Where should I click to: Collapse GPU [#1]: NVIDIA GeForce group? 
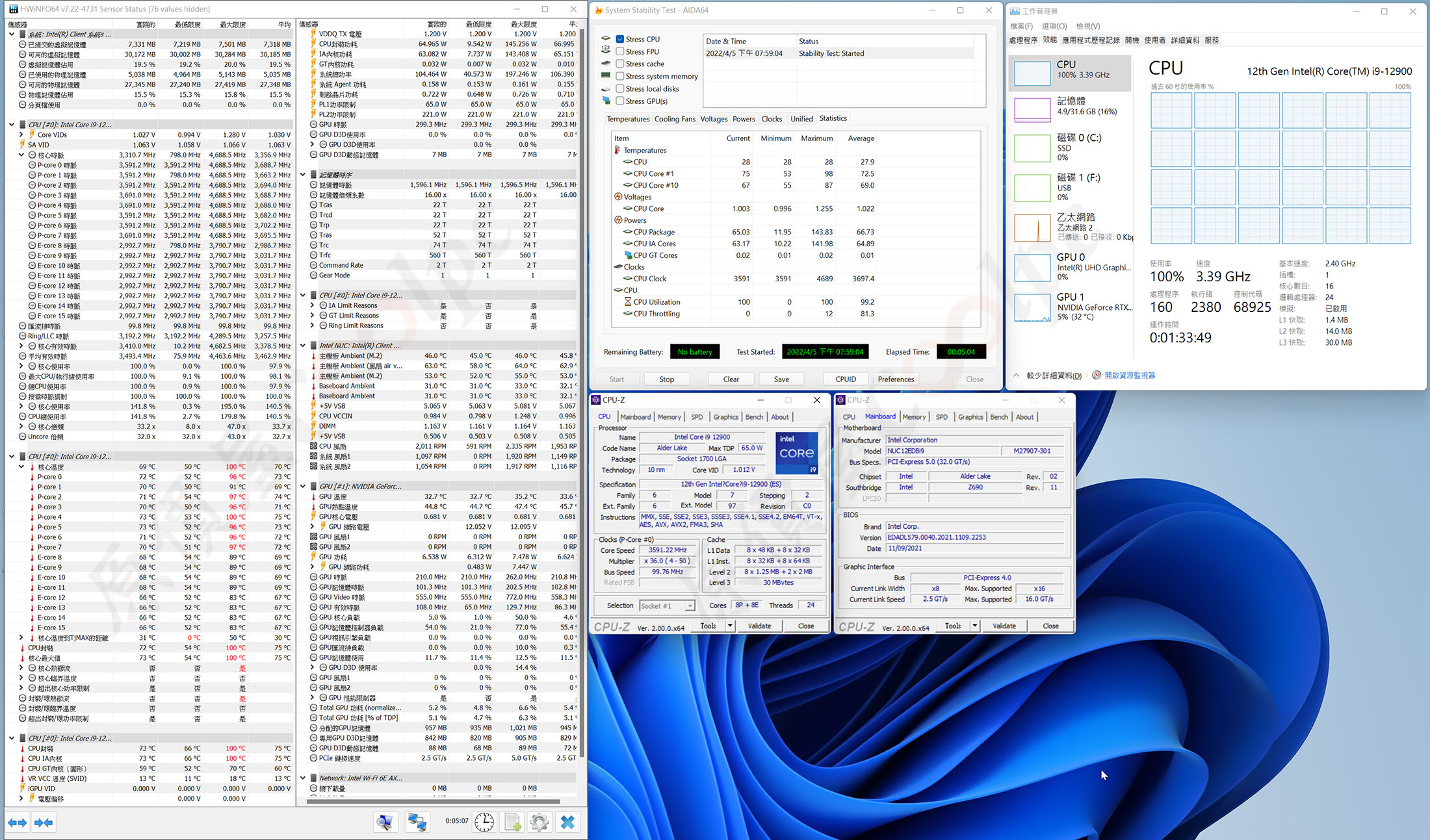(303, 486)
